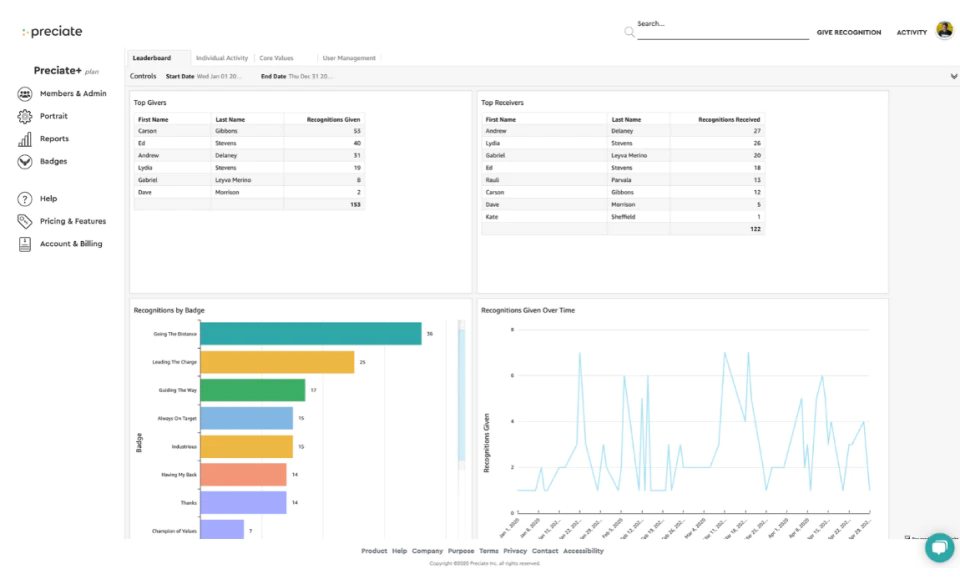
Task: Switch to the Individual Activity tab
Action: pyautogui.click(x=222, y=58)
